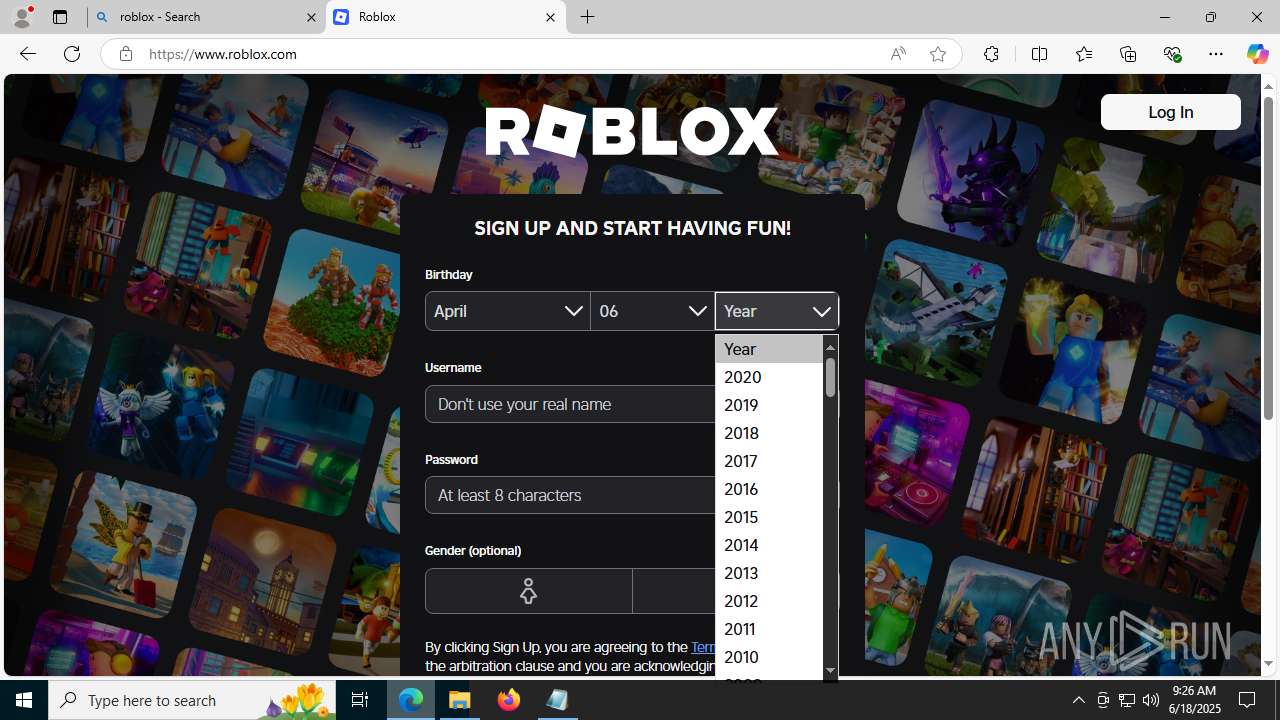Select 2020 from year list
The height and width of the screenshot is (720, 1280).
(x=769, y=377)
